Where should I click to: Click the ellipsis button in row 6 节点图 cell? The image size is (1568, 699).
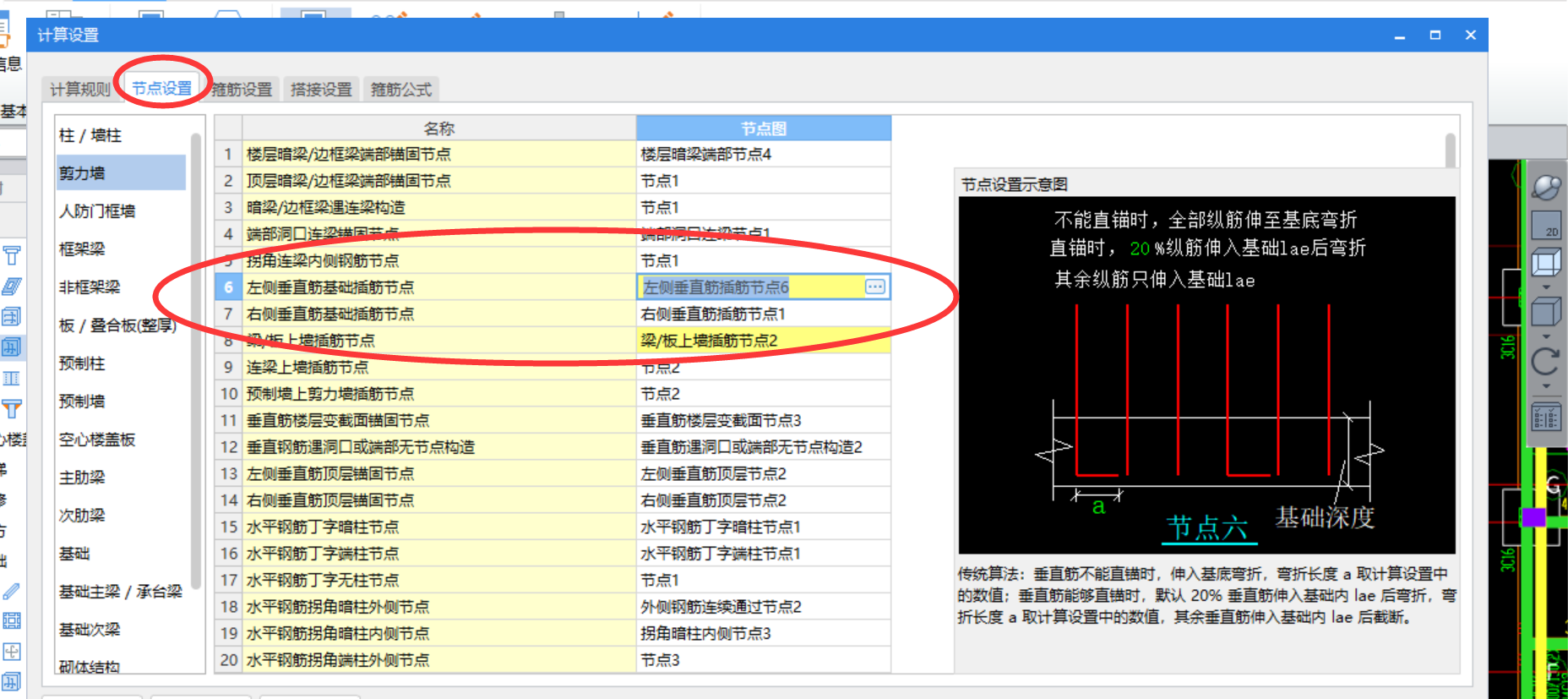(x=875, y=287)
